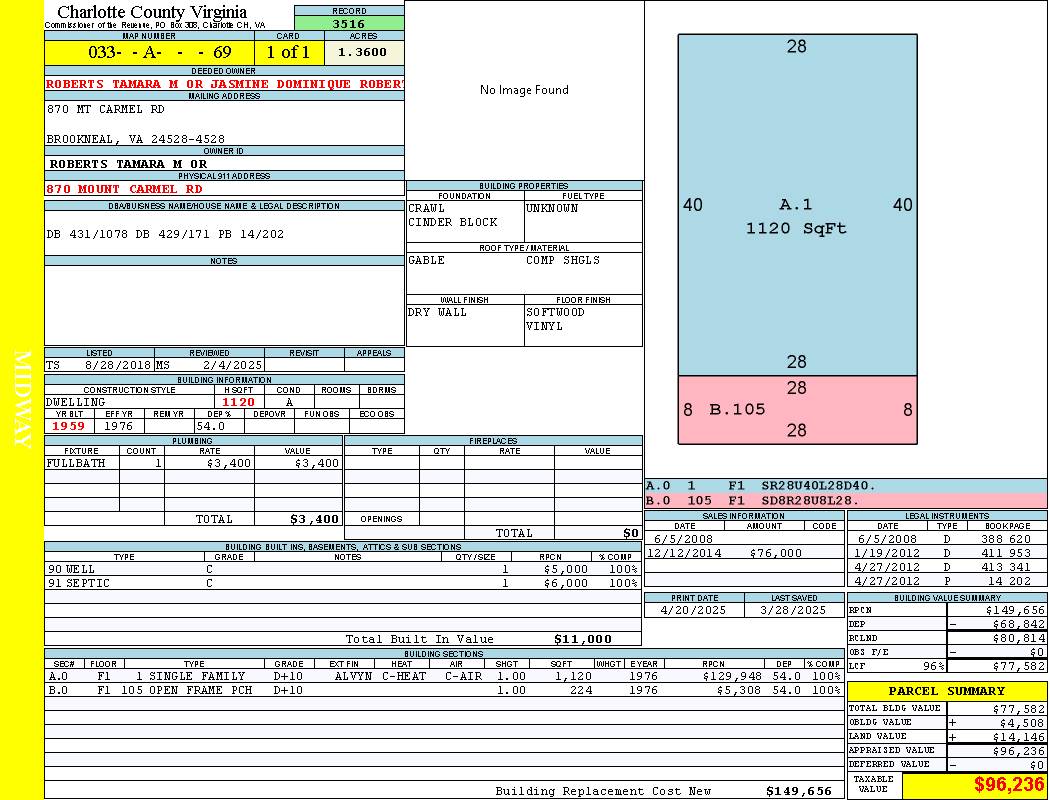Select mailing address 870 MT CARMEL RD
This screenshot has width=1050, height=800.
[x=105, y=109]
